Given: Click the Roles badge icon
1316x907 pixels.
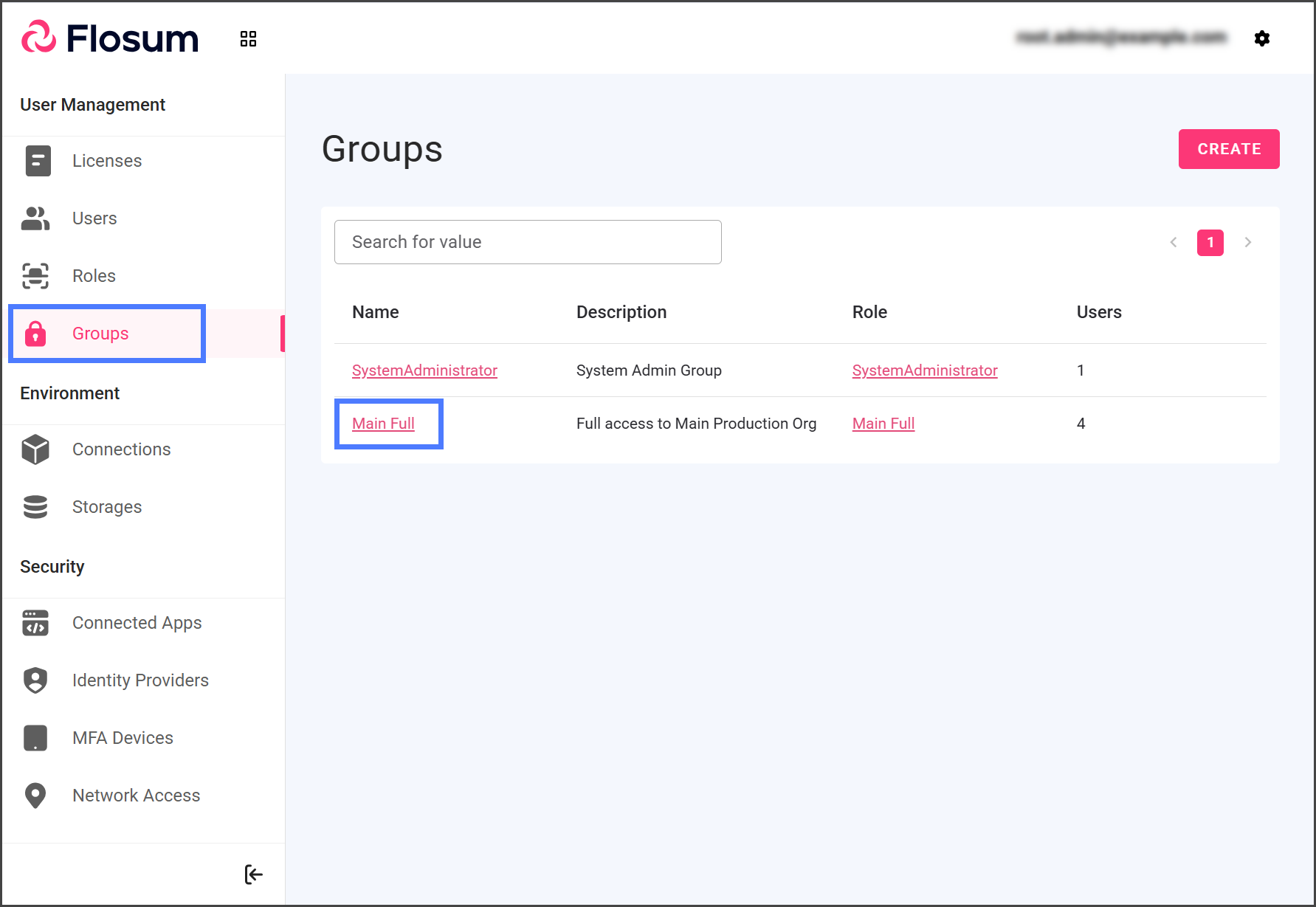Looking at the screenshot, I should (x=35, y=276).
